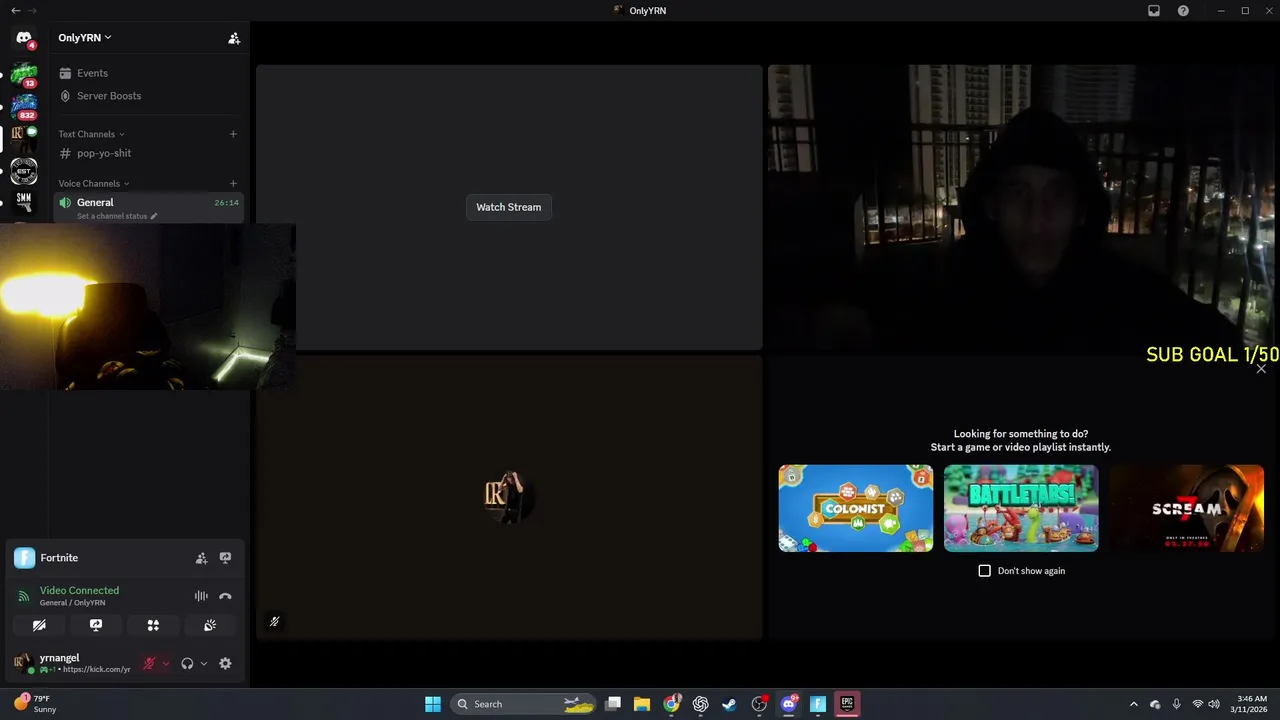Create a new voice channel plus icon
The width and height of the screenshot is (1280, 720).
click(x=233, y=184)
